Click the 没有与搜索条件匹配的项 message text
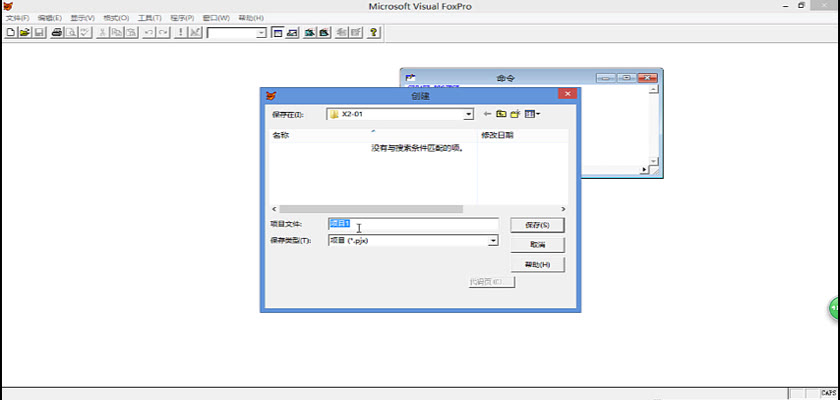 pyautogui.click(x=417, y=148)
